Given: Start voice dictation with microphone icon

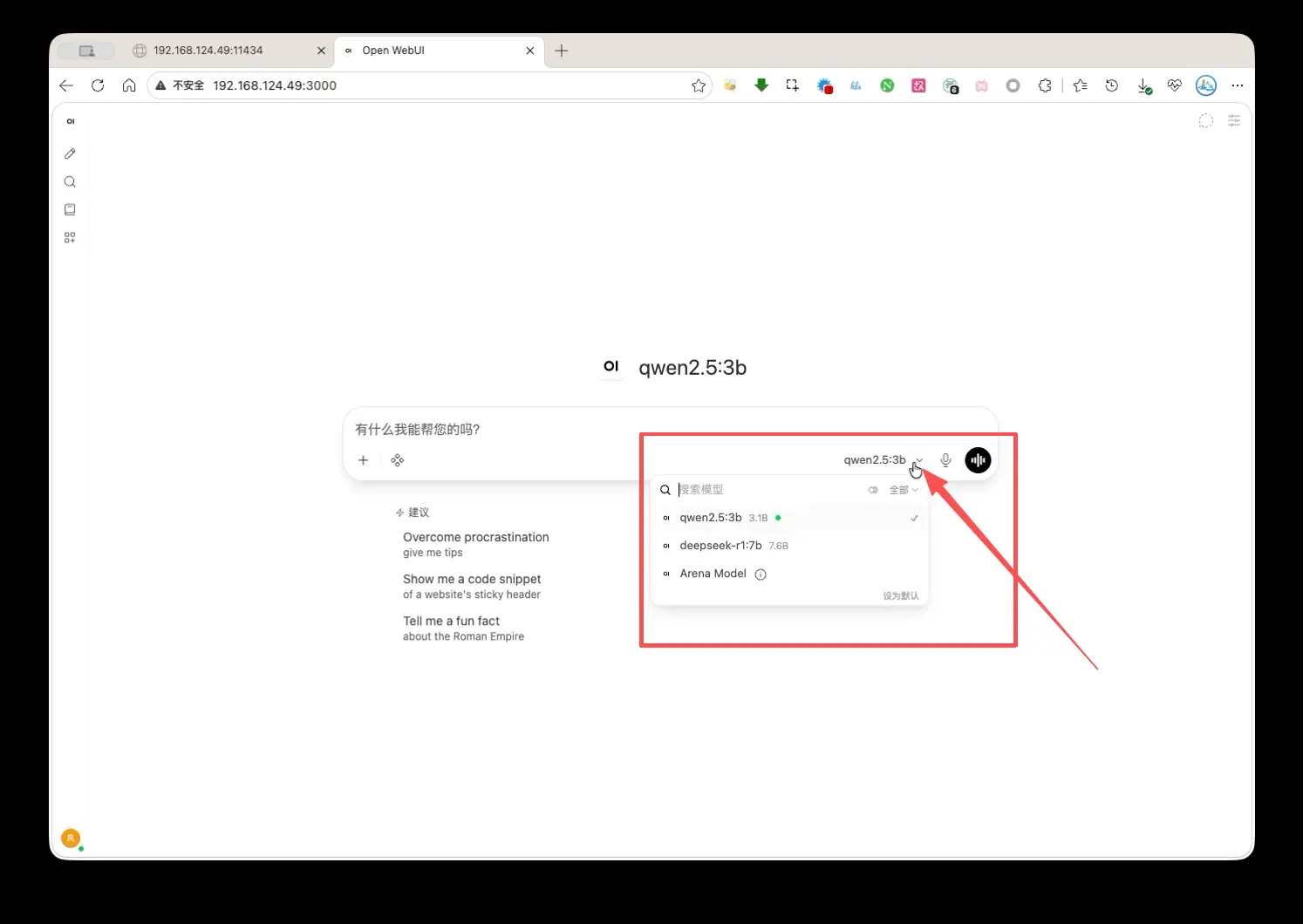Looking at the screenshot, I should pyautogui.click(x=945, y=460).
